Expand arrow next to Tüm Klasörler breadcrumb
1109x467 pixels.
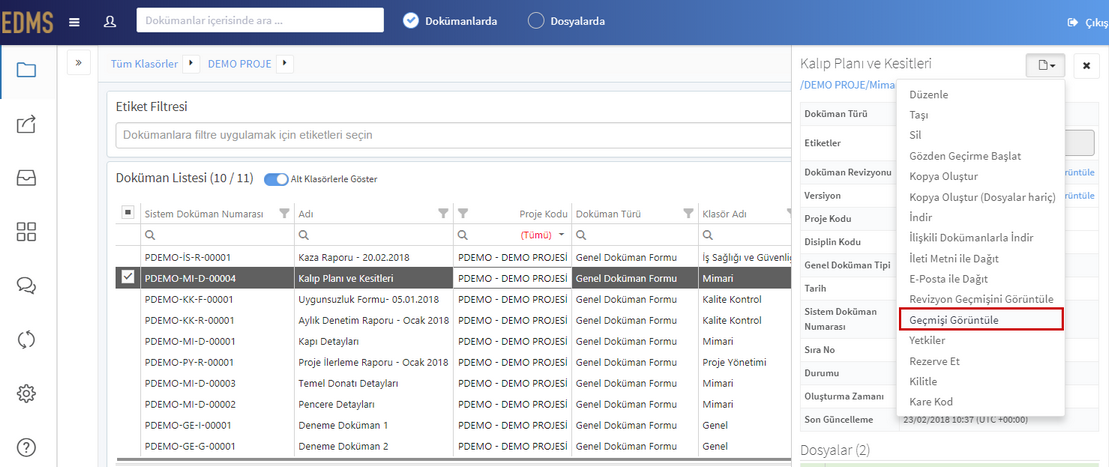coord(191,64)
